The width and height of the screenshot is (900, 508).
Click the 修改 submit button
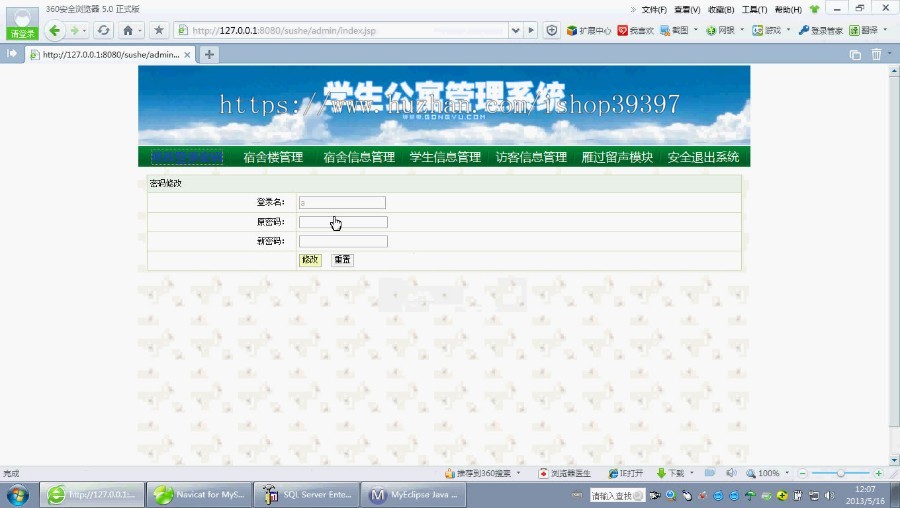[x=310, y=260]
